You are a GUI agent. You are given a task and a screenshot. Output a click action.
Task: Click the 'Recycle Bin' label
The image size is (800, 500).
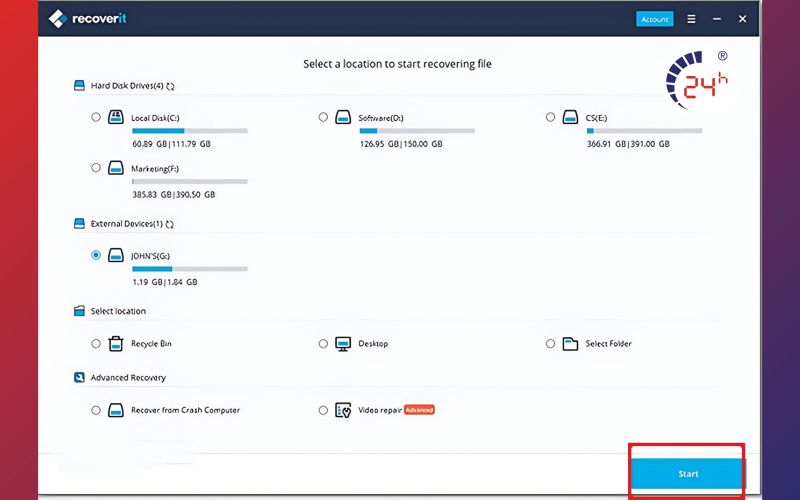151,344
